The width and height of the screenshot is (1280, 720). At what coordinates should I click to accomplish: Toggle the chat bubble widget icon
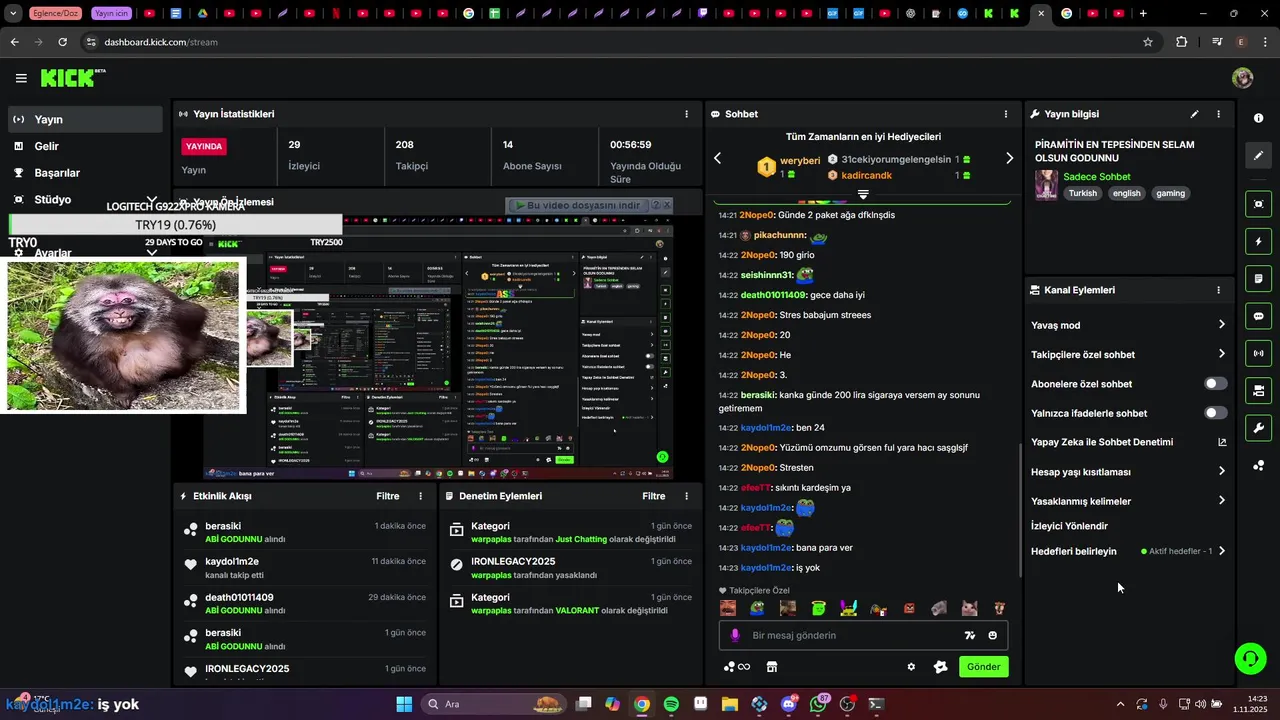tap(1258, 316)
